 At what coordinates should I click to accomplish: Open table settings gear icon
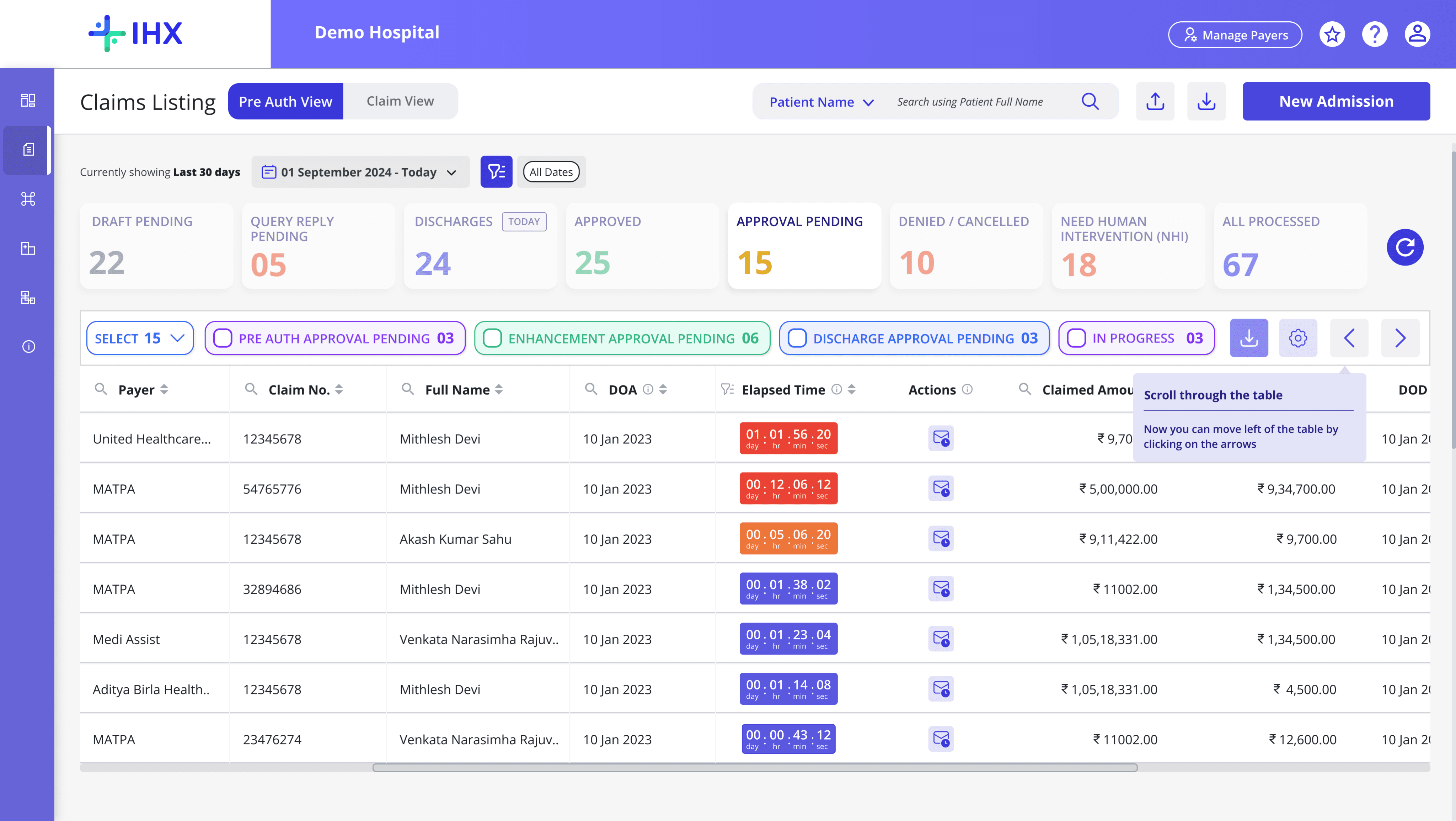[x=1298, y=338]
